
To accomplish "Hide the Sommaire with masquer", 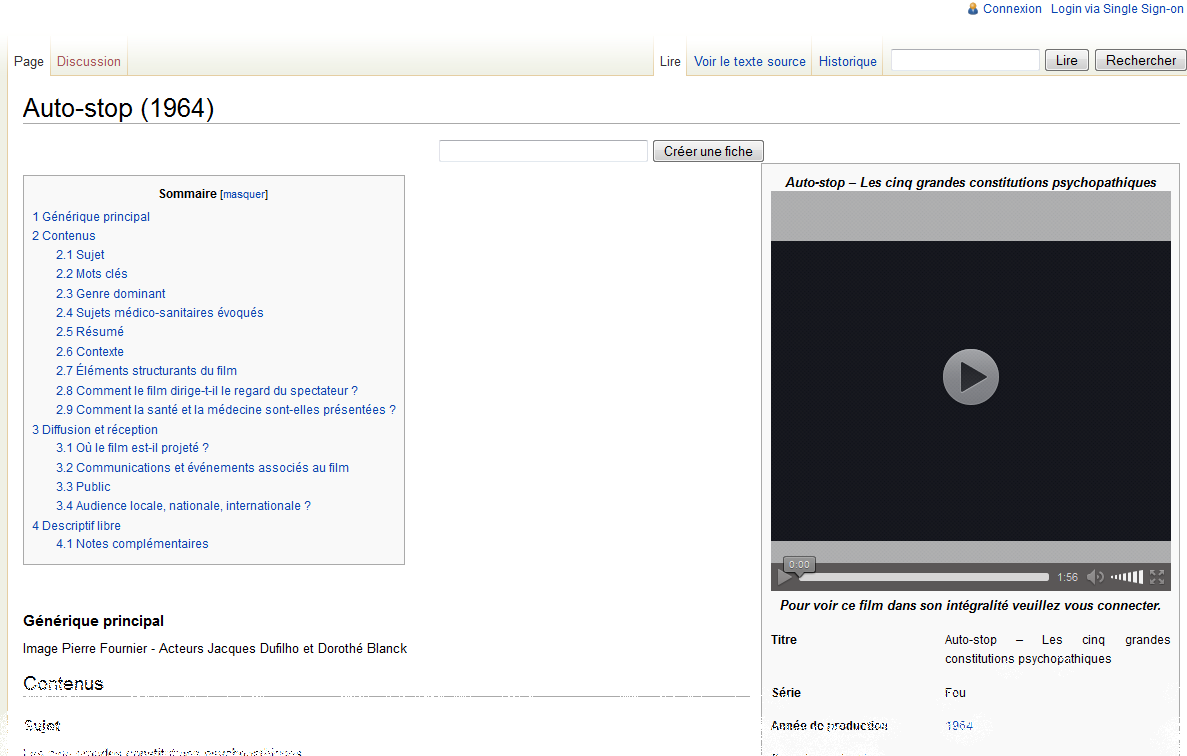I will (244, 194).
